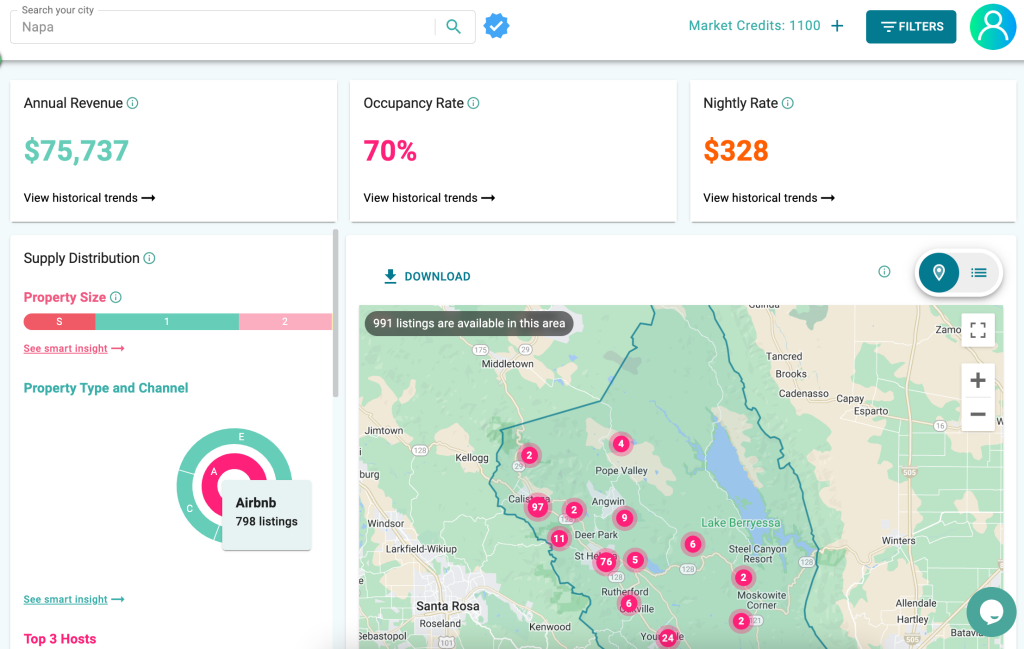Open the FILTERS panel

point(911,27)
